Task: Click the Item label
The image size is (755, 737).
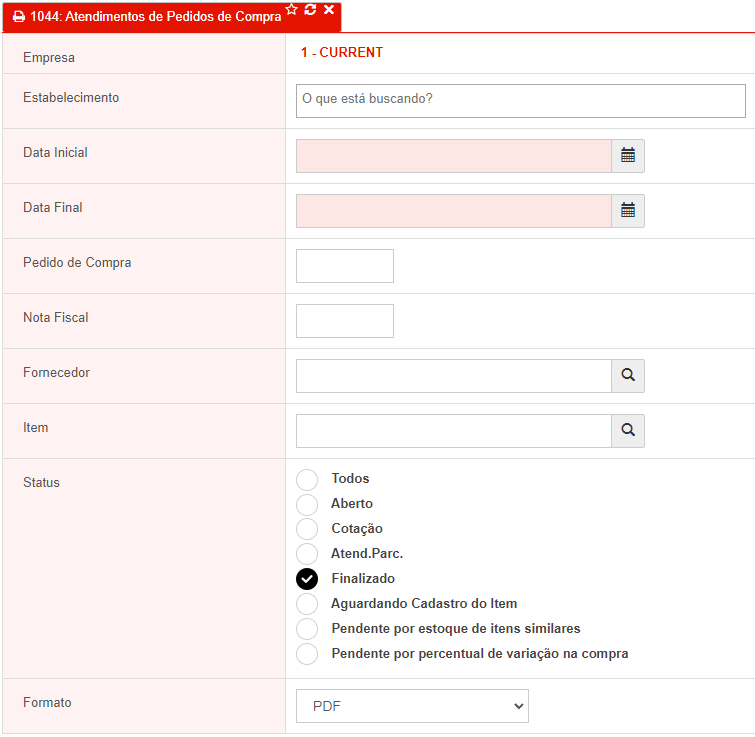Action: [36, 427]
